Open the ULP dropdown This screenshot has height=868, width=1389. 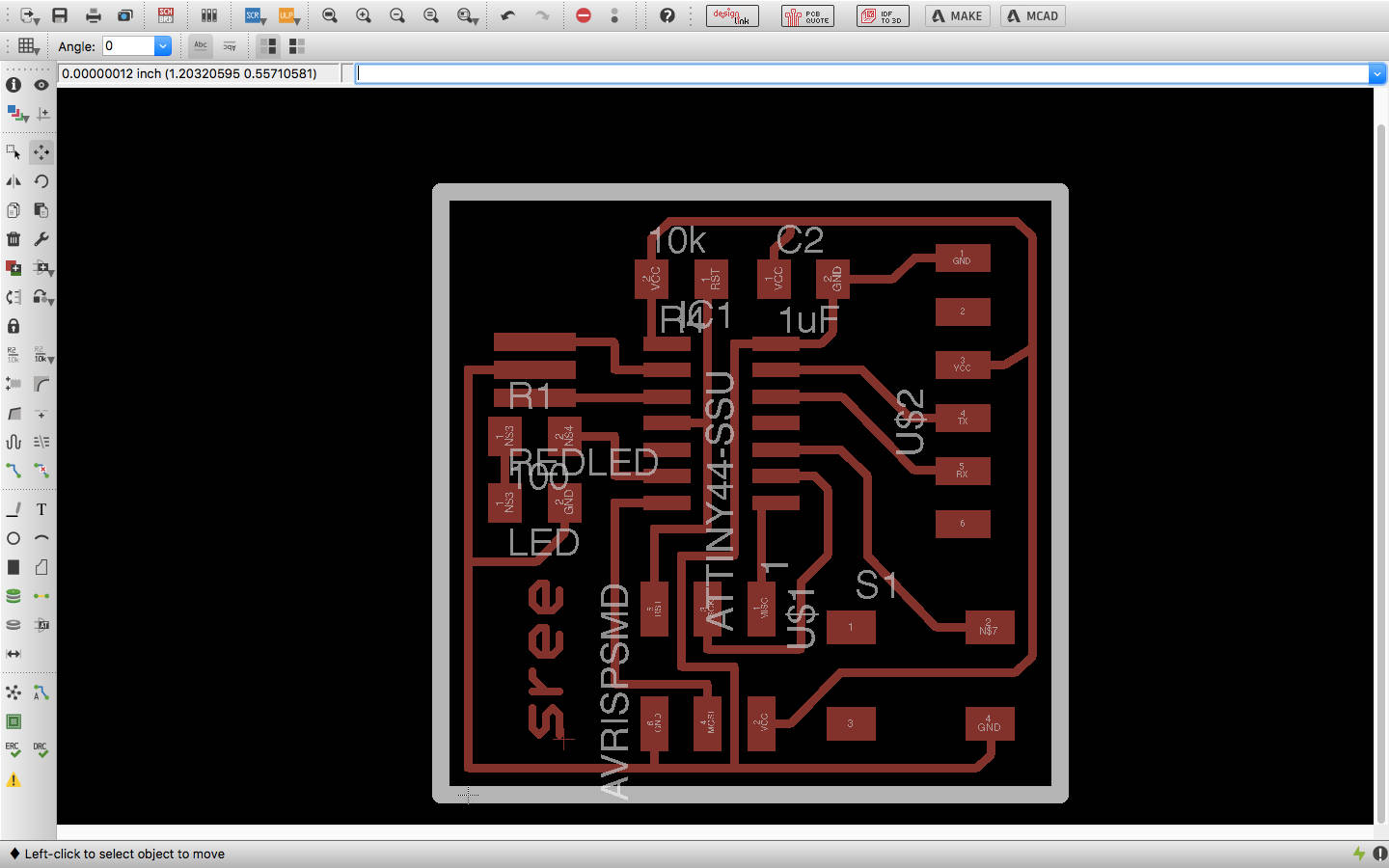point(288,15)
